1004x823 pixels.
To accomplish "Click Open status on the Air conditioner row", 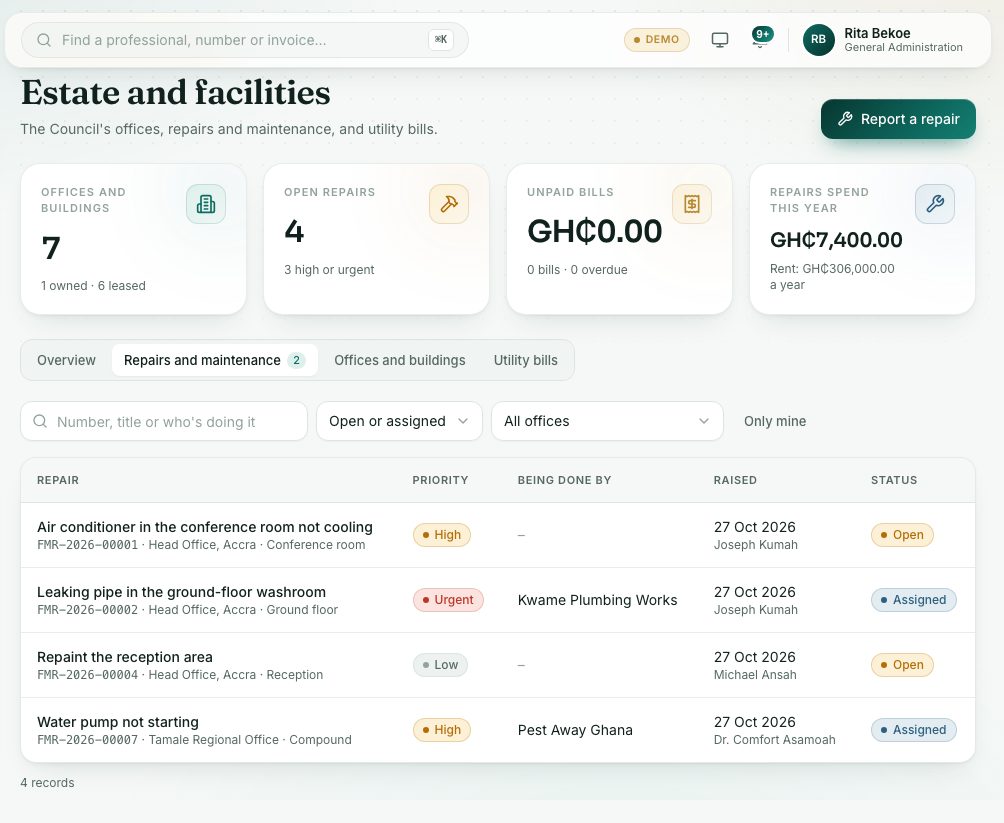I will 902,535.
